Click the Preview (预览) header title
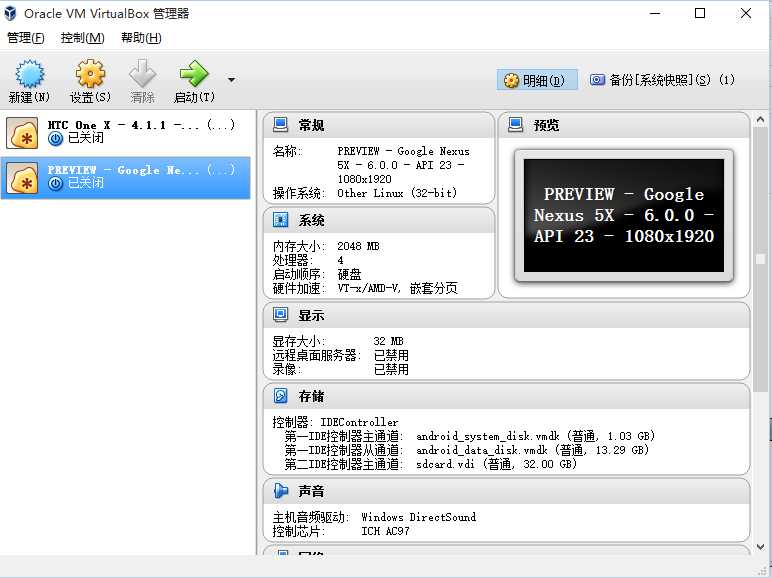Image resolution: width=772 pixels, height=578 pixels. point(547,125)
